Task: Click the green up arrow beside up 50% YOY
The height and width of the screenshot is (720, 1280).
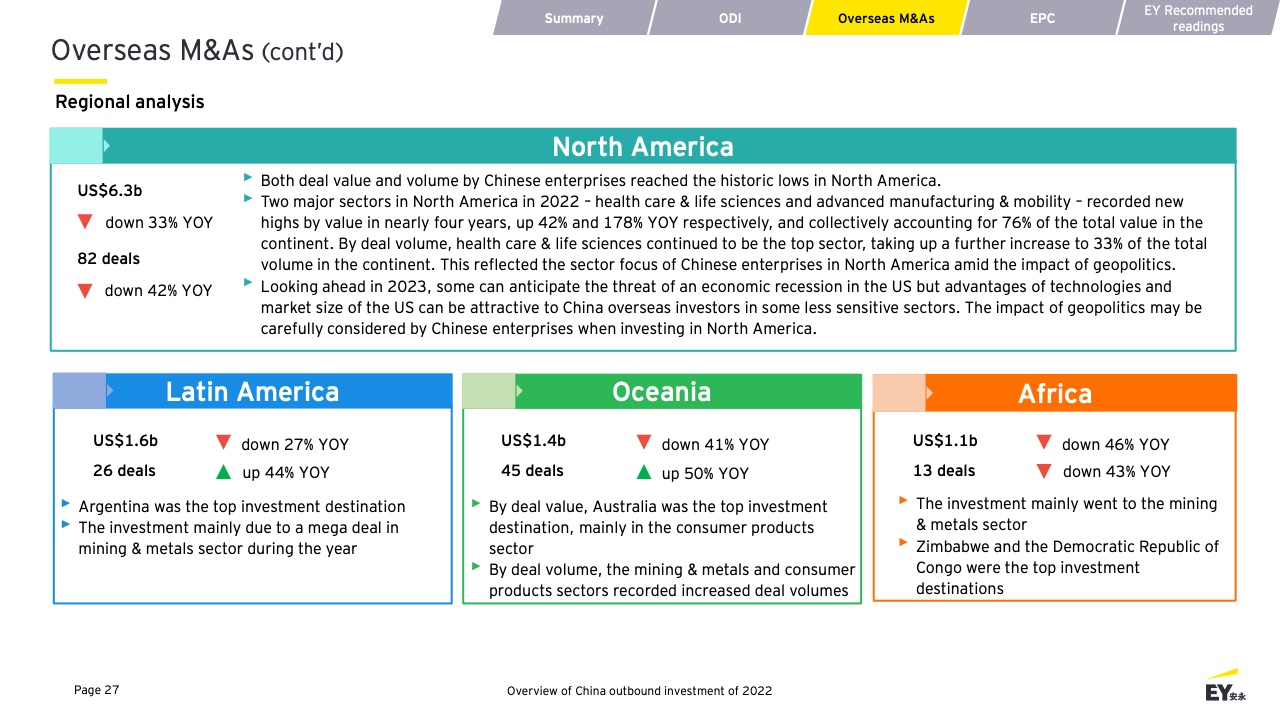Action: [x=644, y=471]
